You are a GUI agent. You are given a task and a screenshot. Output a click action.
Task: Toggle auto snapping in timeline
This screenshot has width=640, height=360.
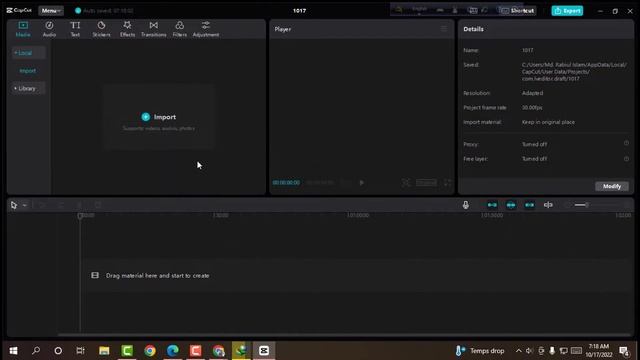point(511,205)
